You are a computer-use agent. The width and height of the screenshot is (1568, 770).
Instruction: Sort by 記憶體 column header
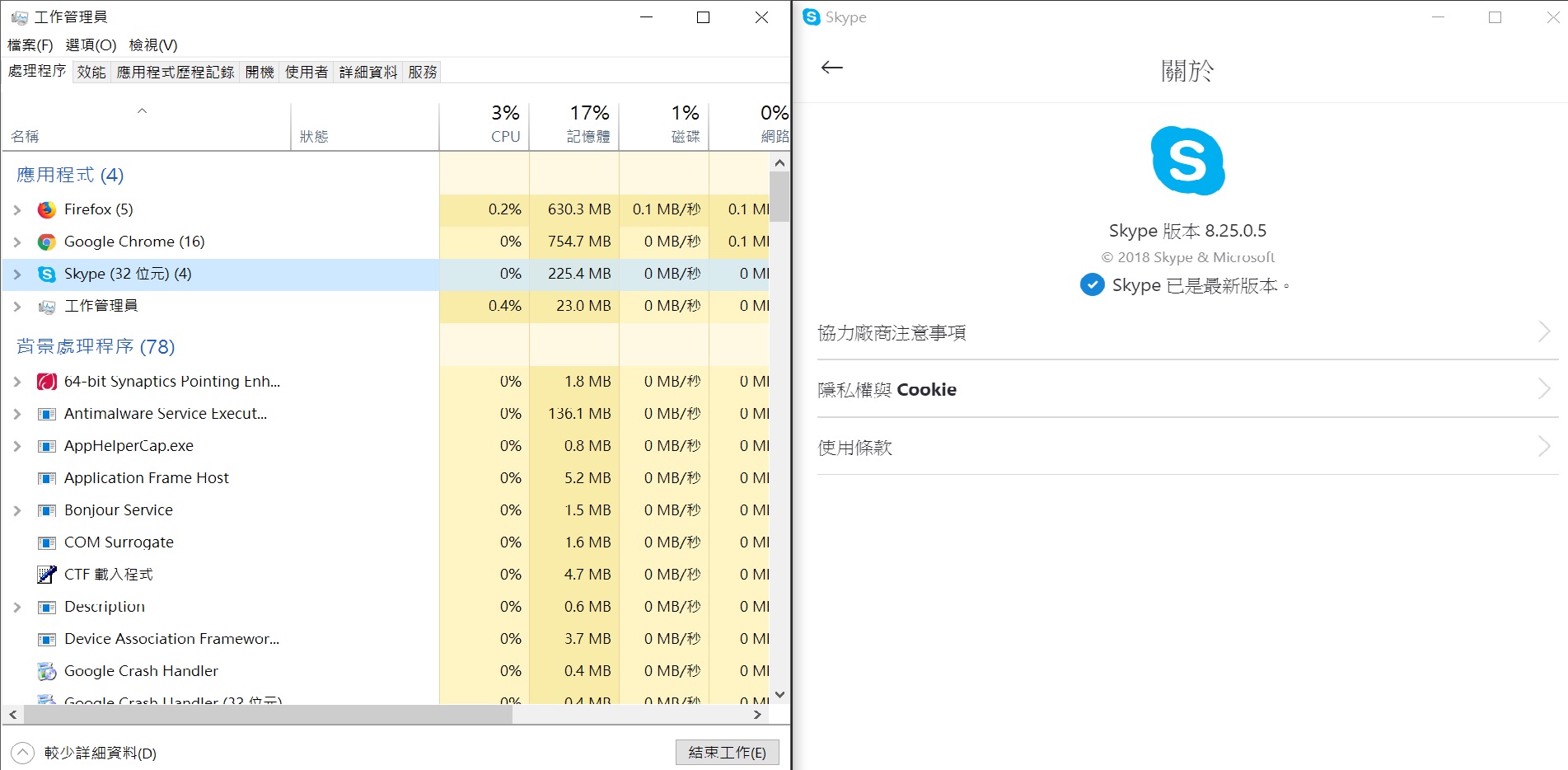point(574,125)
